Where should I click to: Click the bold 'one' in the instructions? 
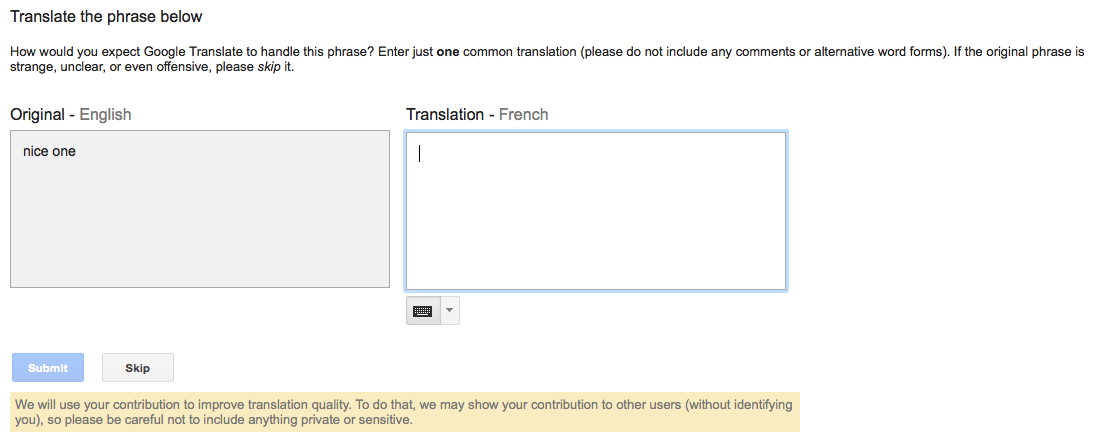tap(448, 52)
